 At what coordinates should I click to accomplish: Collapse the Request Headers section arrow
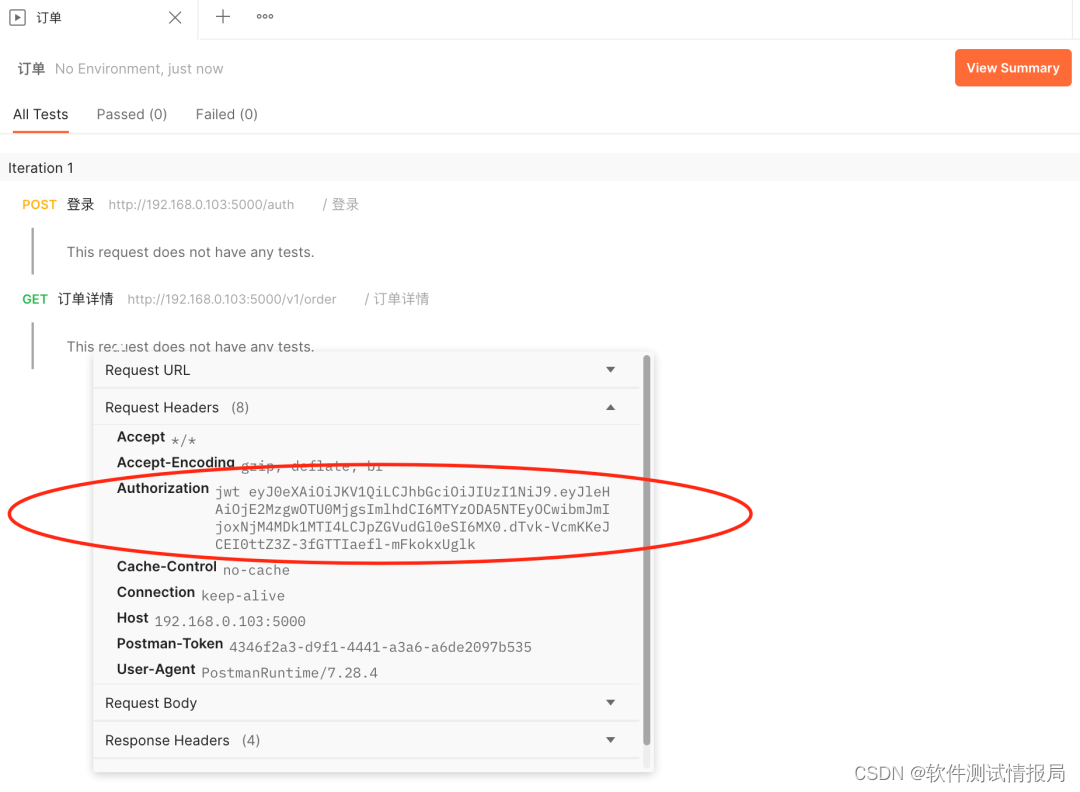[x=610, y=408]
